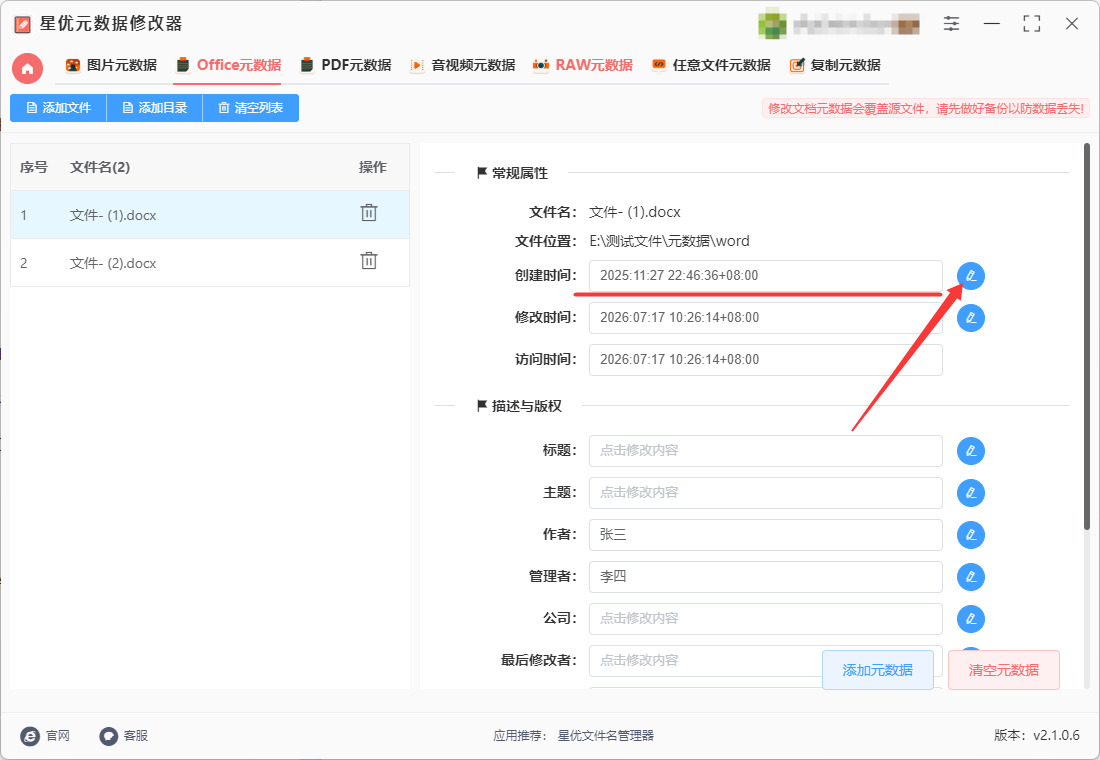Edit 公司 with pencil icon
Screen dimensions: 1100x760
pos(971,619)
